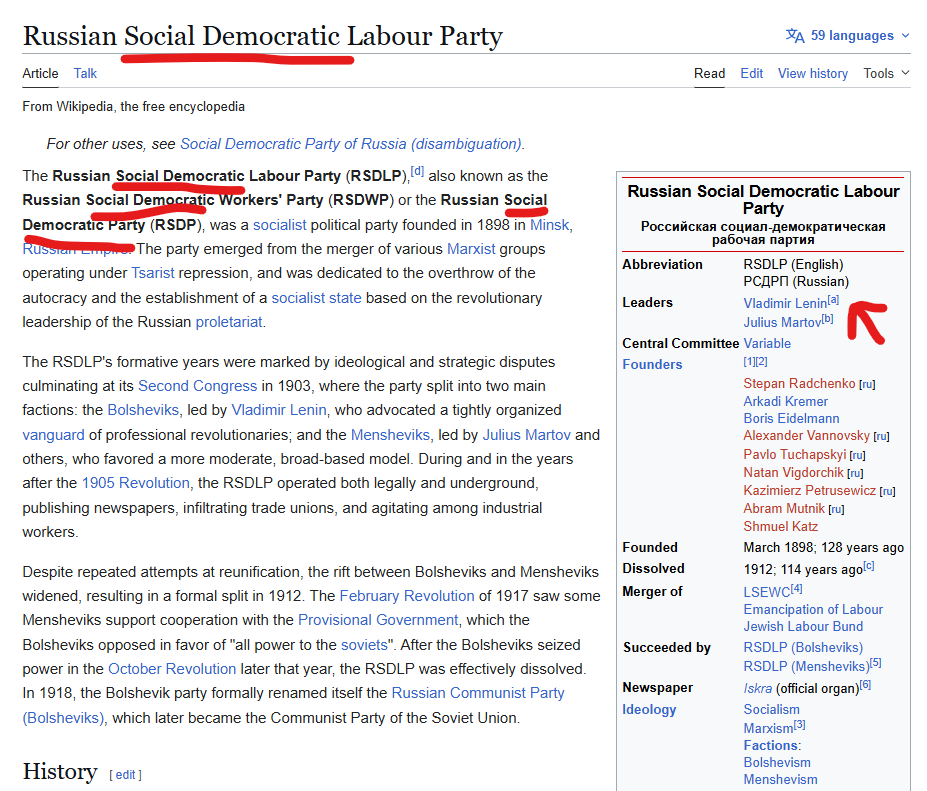Open the Founders label link in infobox
Image resolution: width=927 pixels, height=791 pixels.
(652, 364)
